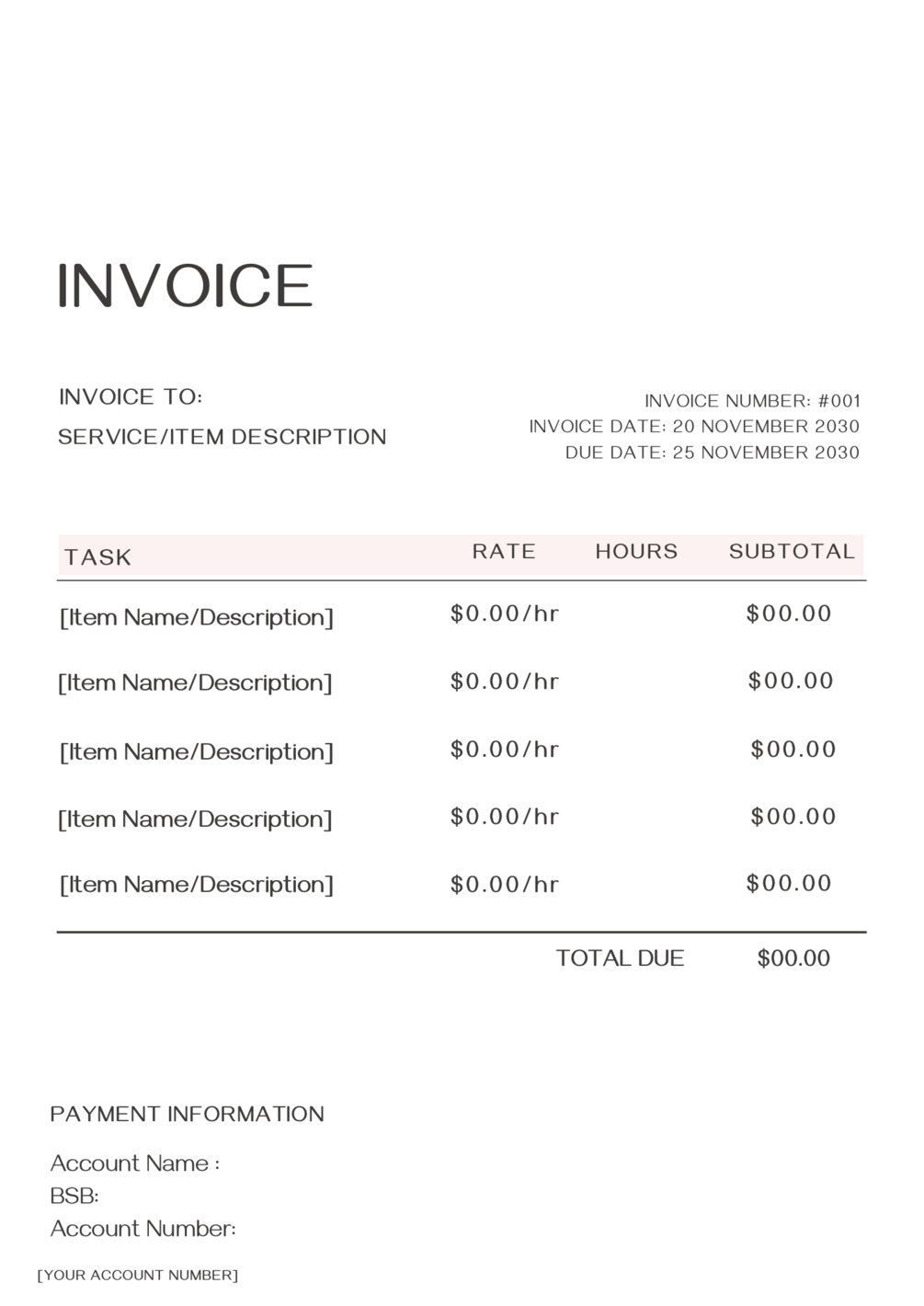Screen dimensions: 924x1306
Task: Click the invoice date 20 November 2030
Action: click(x=694, y=427)
